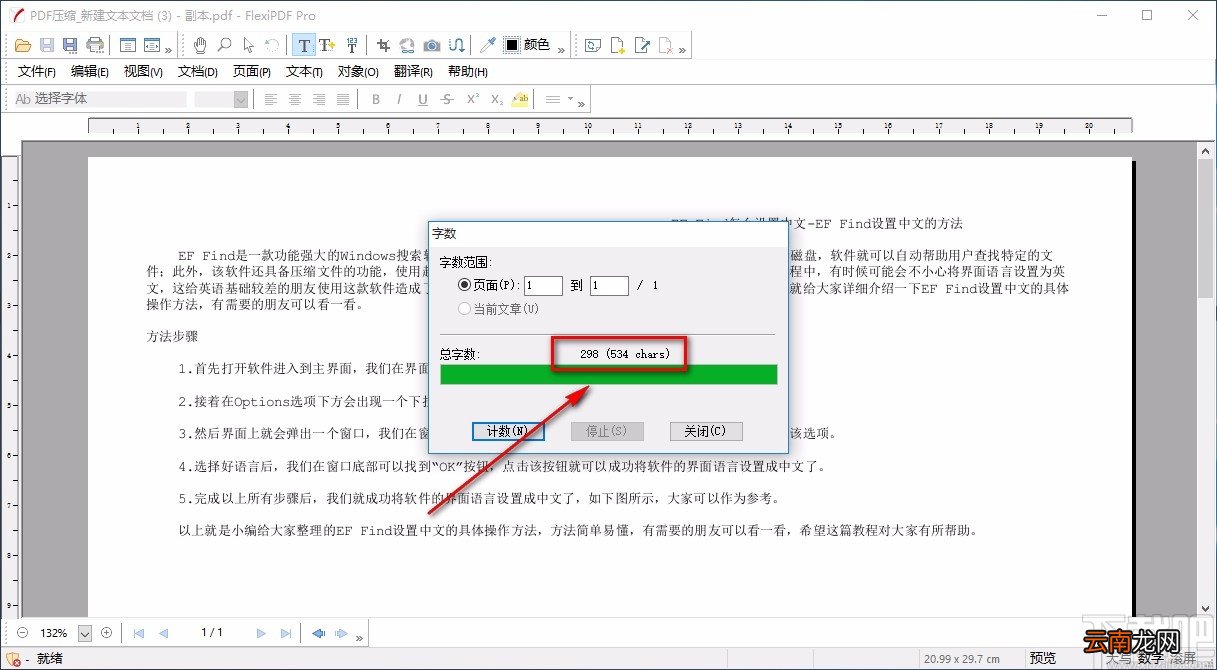Click the Insert new page icon
This screenshot has width=1217, height=670.
coord(618,45)
